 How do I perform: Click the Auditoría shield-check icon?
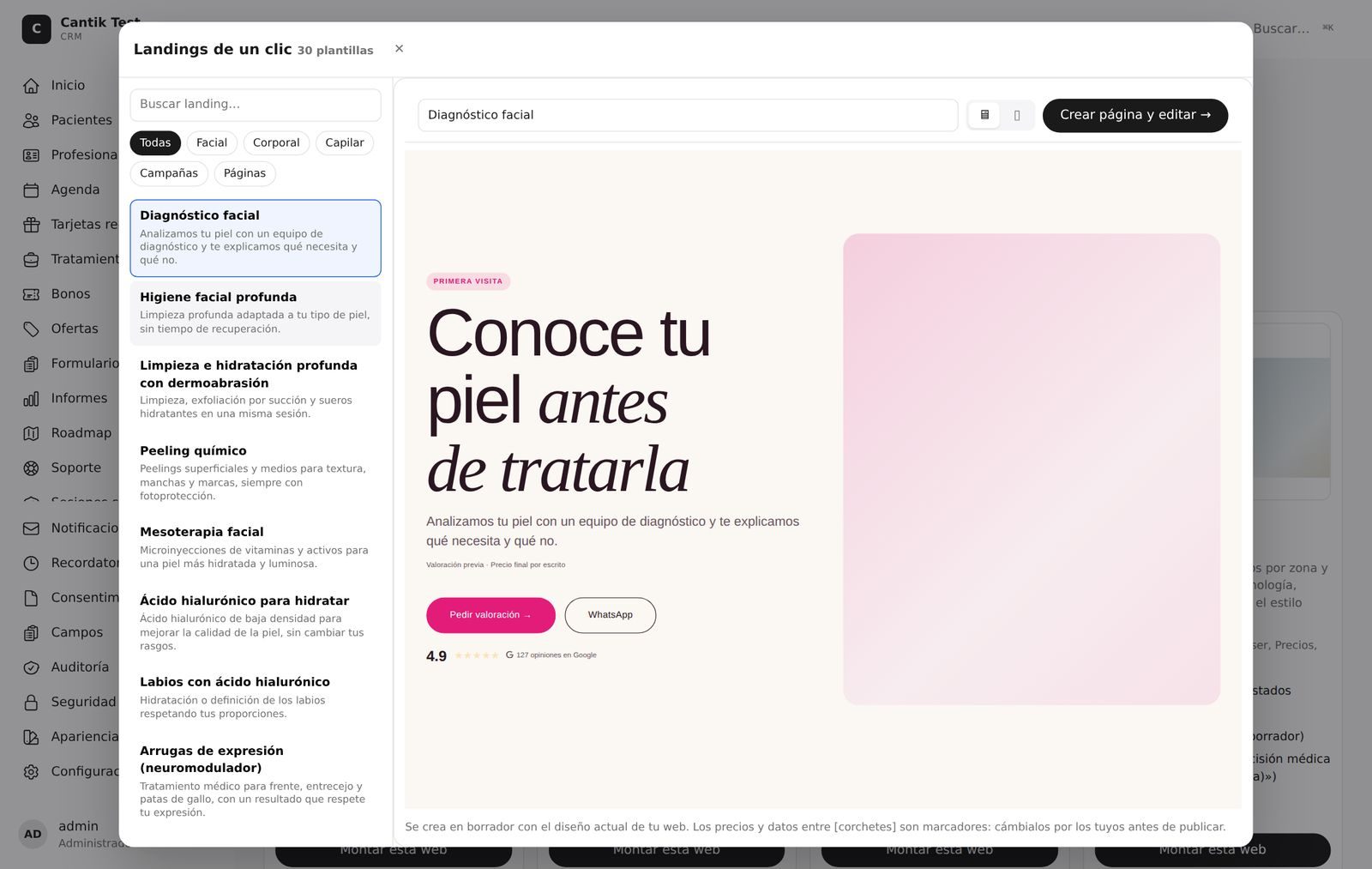pos(31,667)
